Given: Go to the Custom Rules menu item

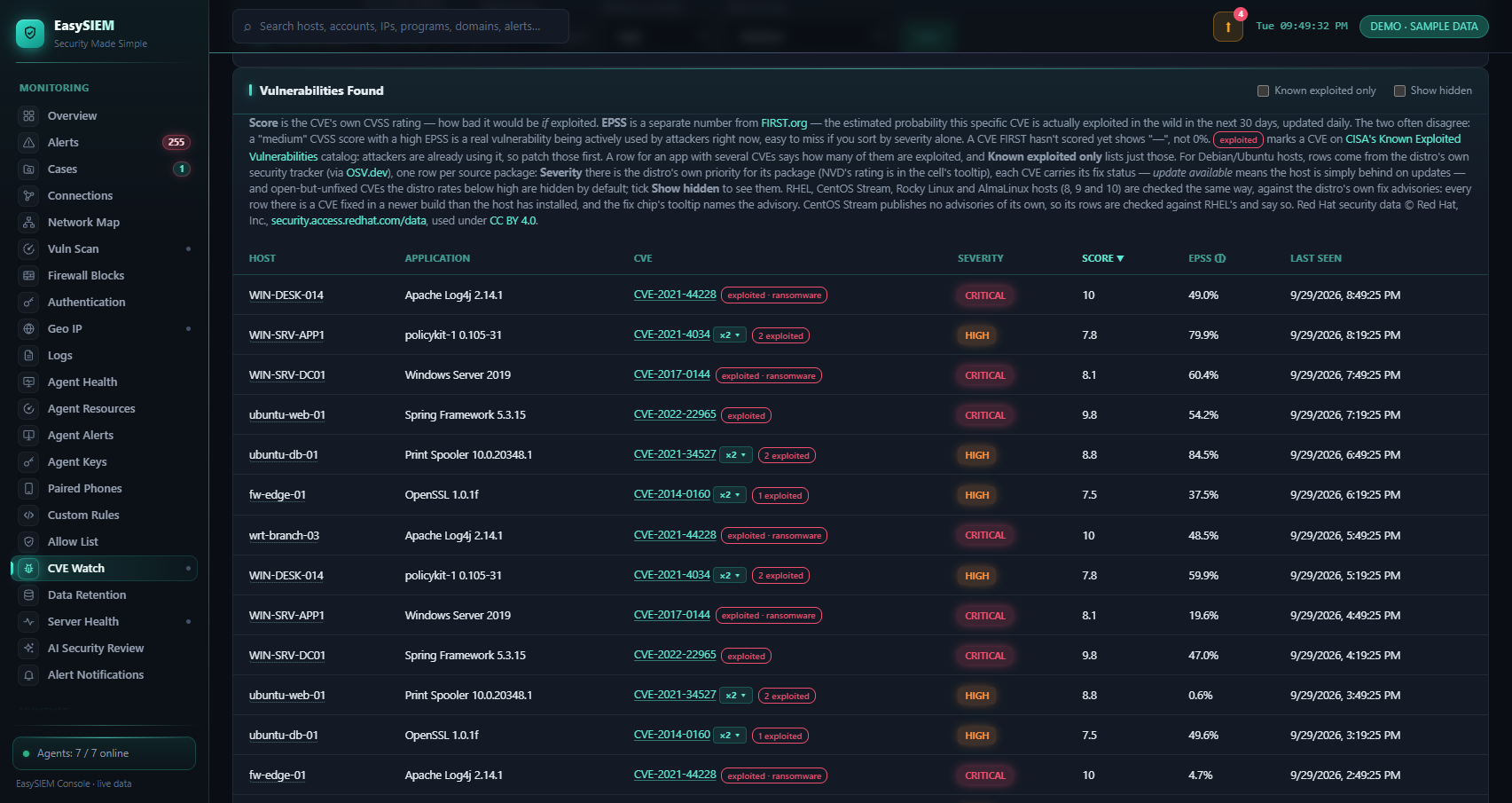Looking at the screenshot, I should 105,516.
